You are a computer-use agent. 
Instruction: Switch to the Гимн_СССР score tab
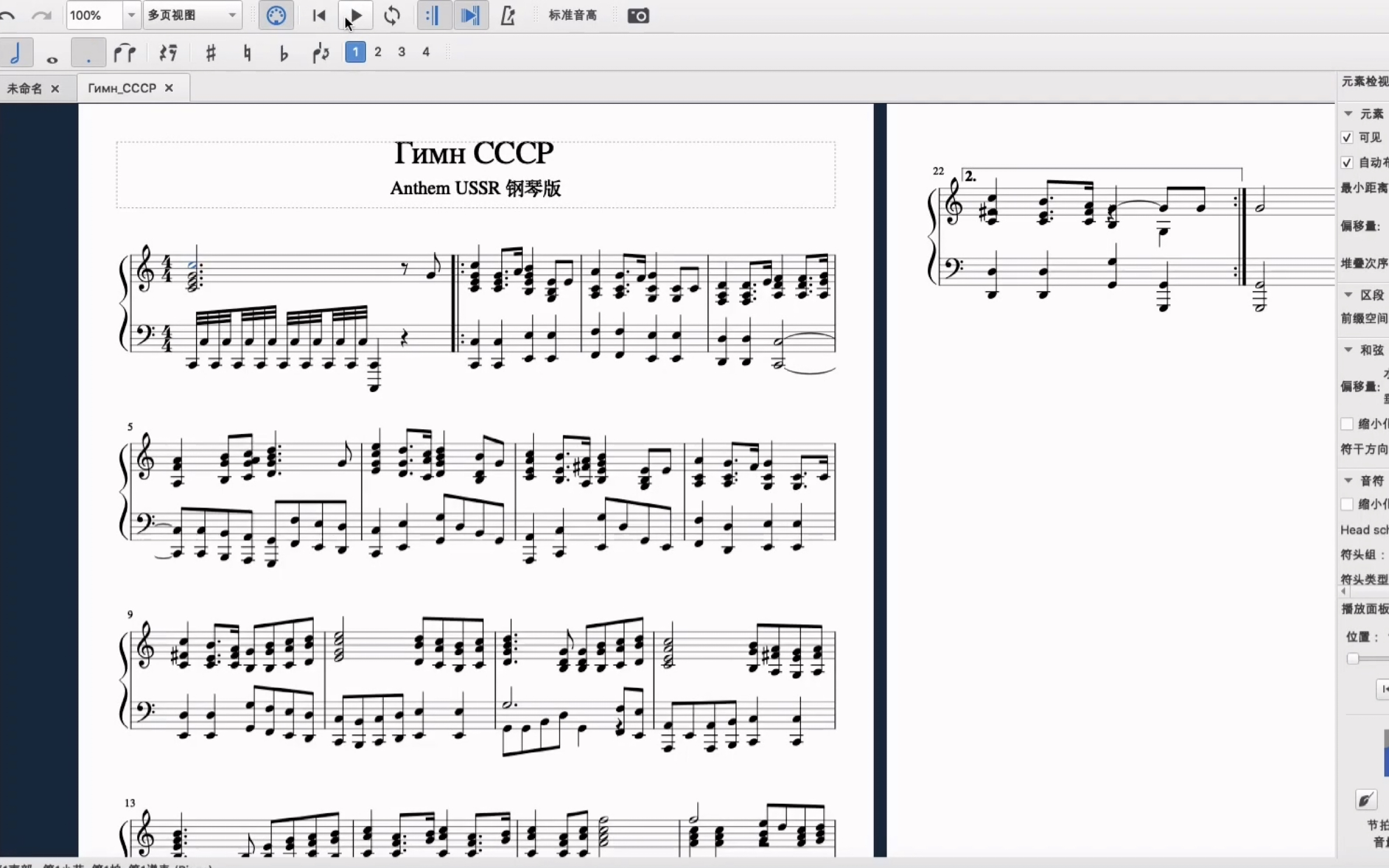pyautogui.click(x=122, y=88)
